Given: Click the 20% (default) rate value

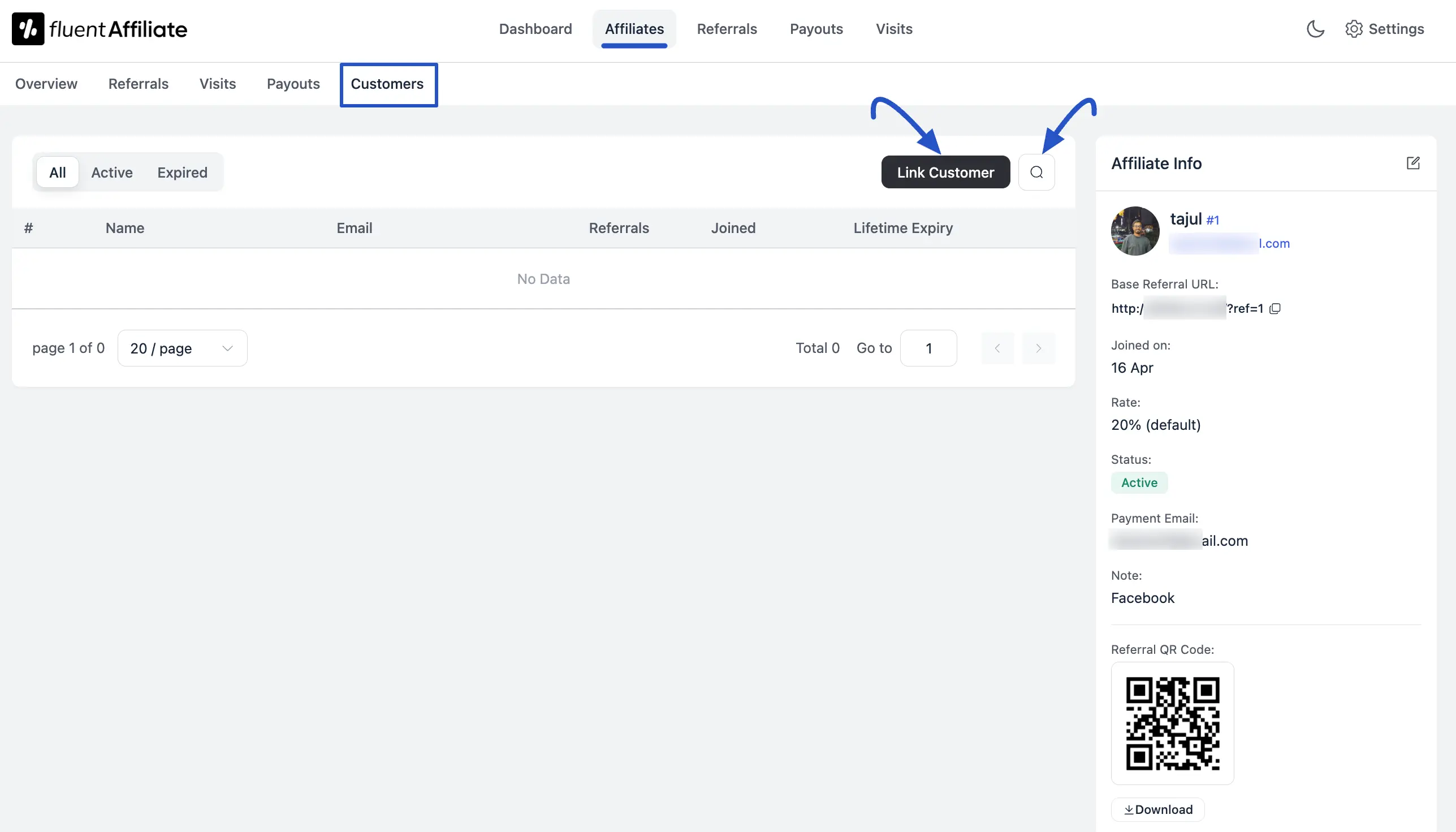Looking at the screenshot, I should 1156,425.
